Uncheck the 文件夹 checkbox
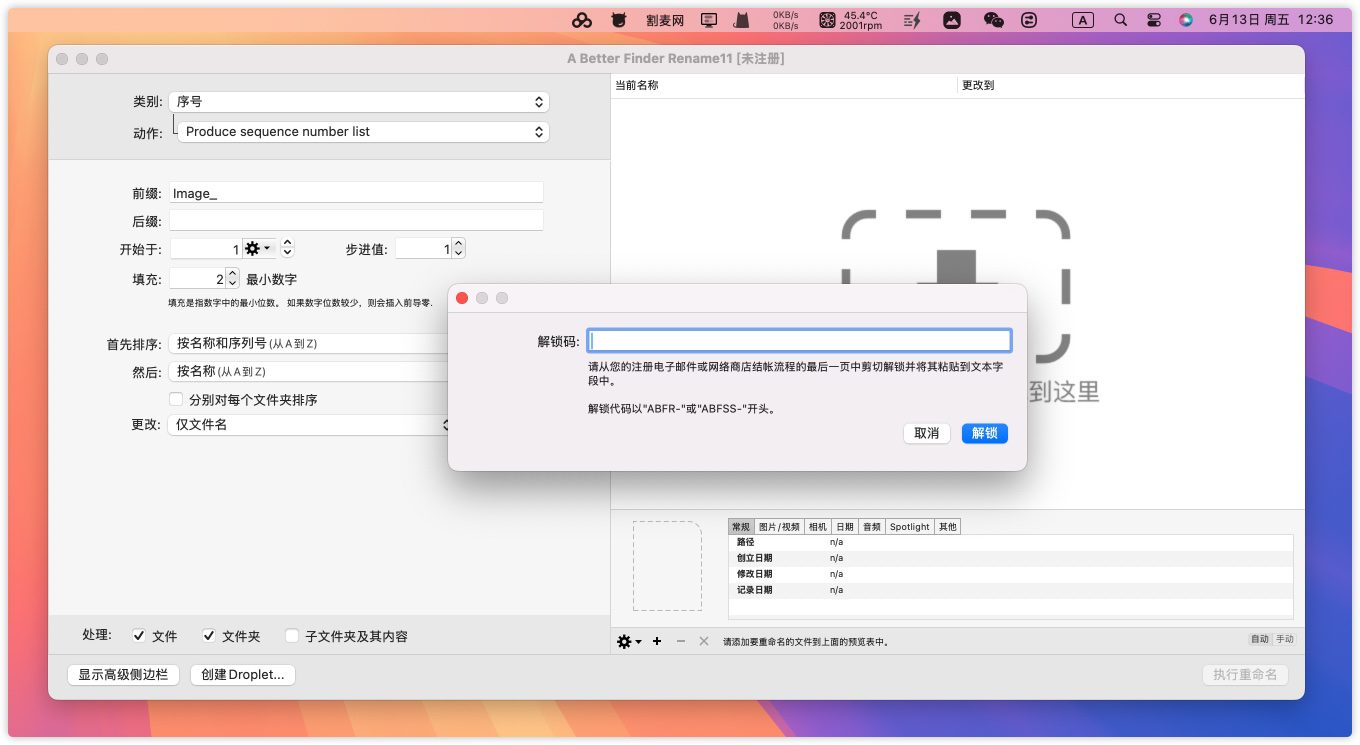 pyautogui.click(x=209, y=636)
